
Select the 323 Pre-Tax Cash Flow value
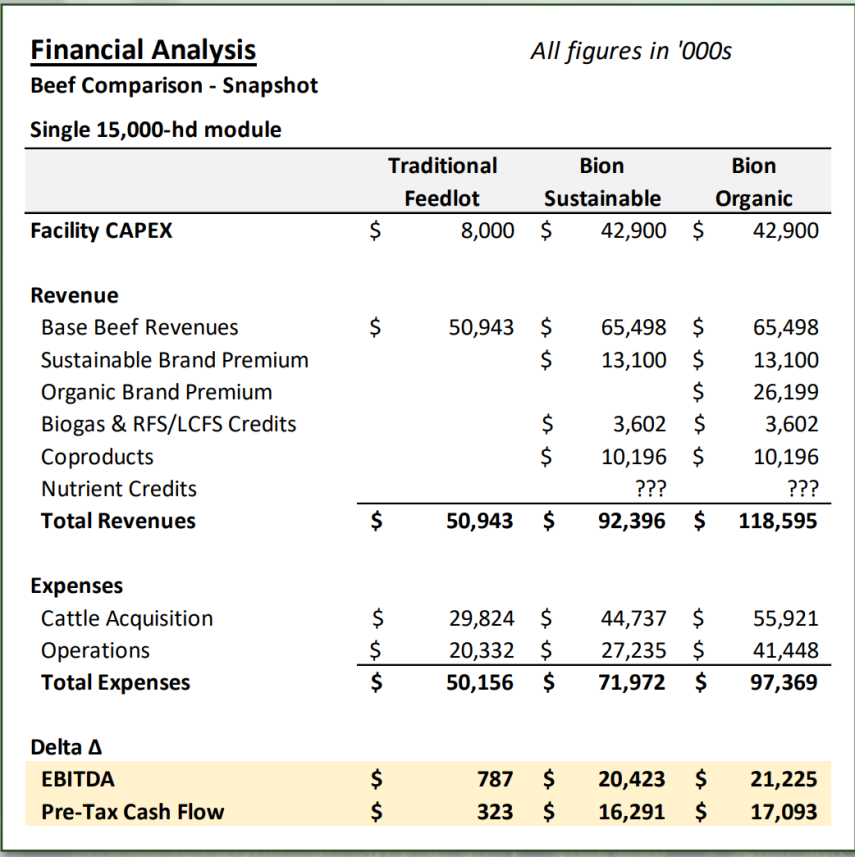[x=495, y=812]
